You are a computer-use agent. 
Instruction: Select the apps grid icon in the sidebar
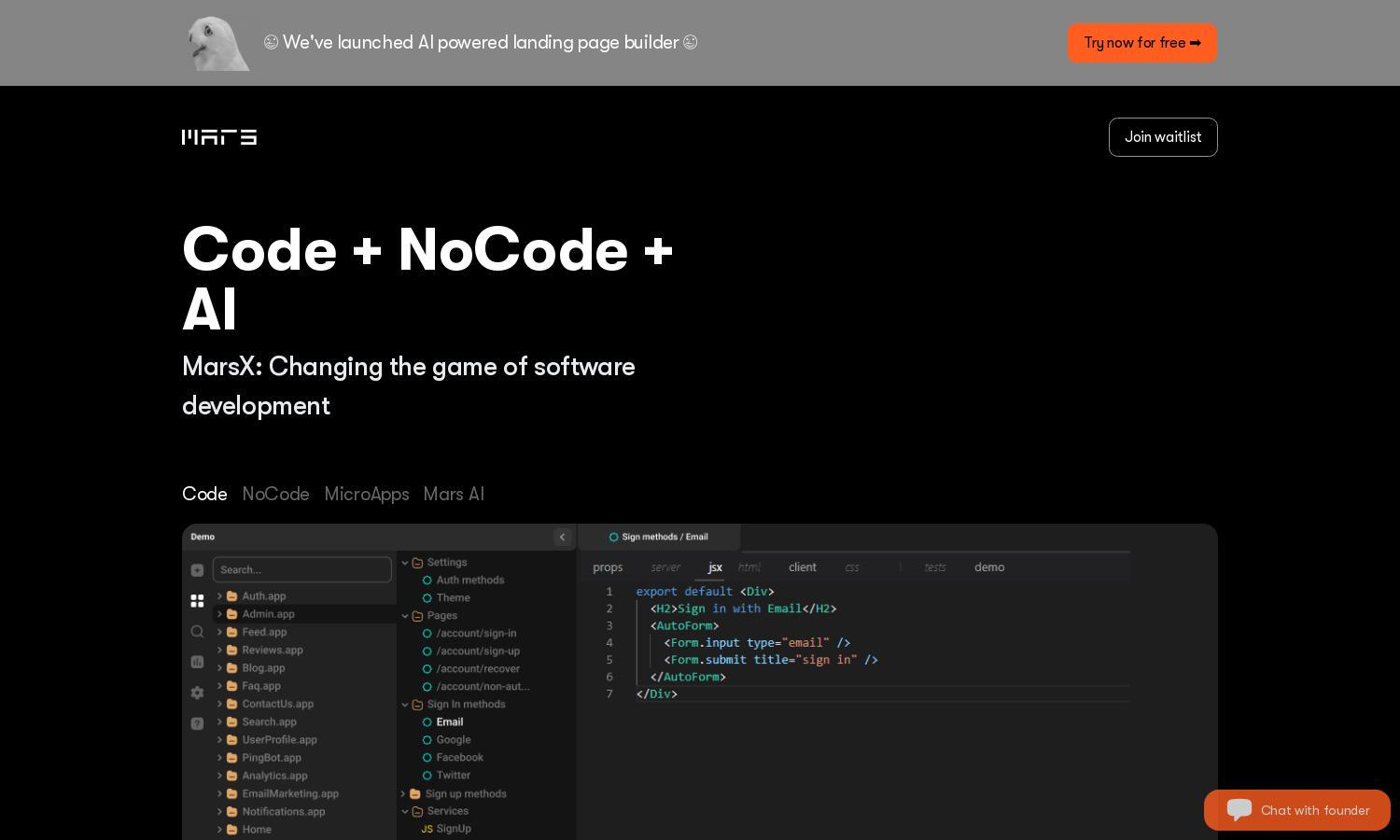pos(197,601)
